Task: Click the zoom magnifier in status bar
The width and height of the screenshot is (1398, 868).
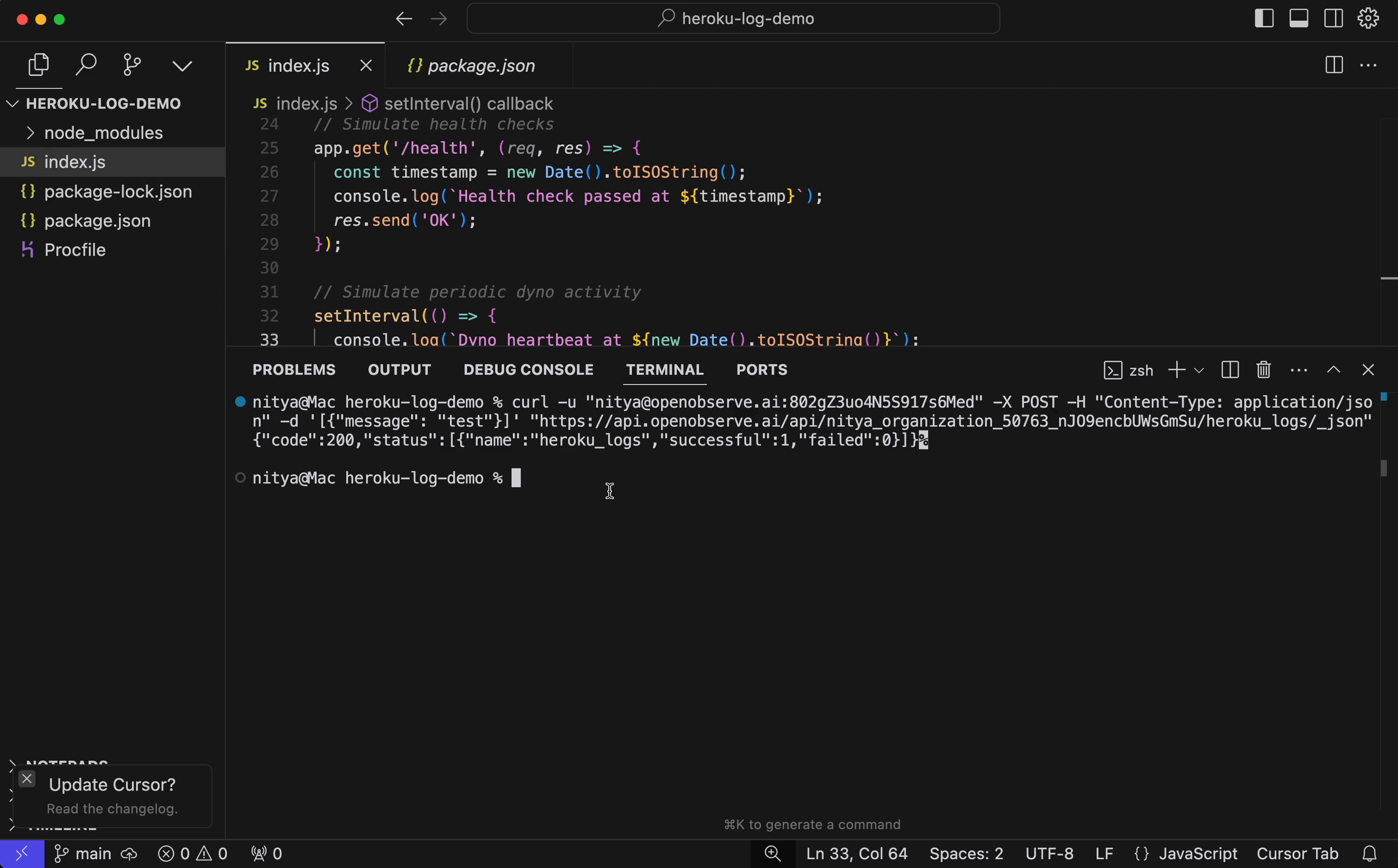Action: click(x=773, y=854)
